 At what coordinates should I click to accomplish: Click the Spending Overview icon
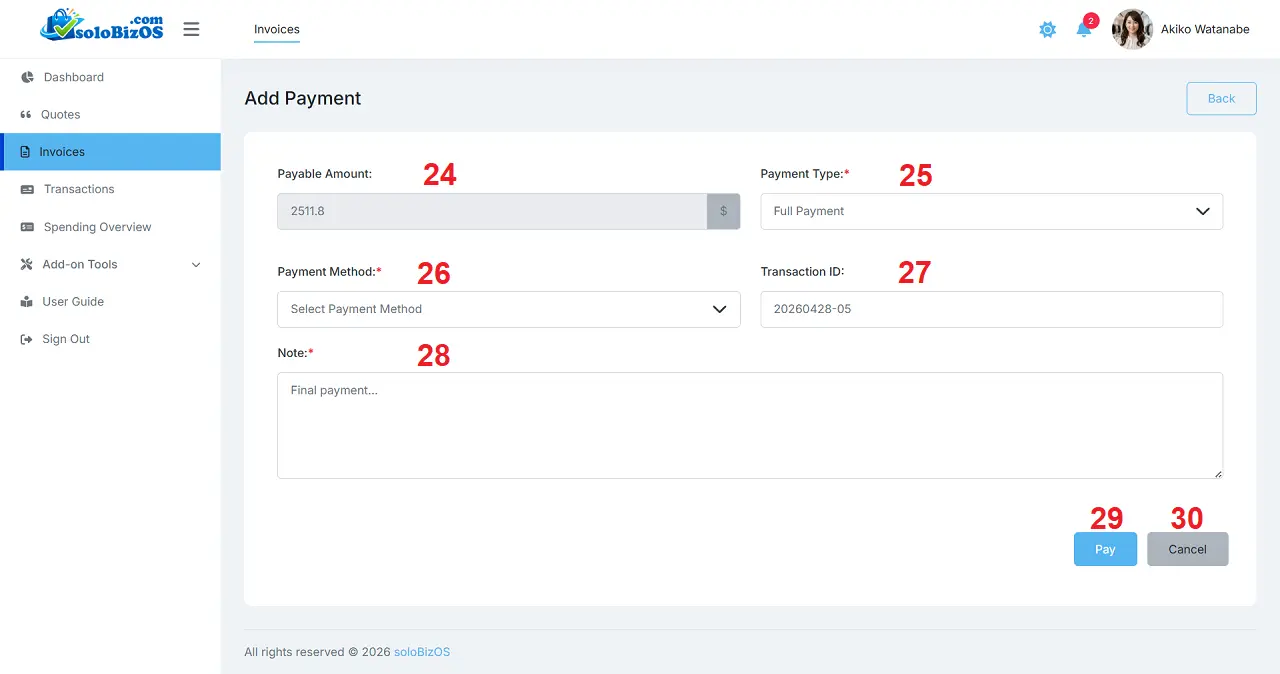point(27,227)
